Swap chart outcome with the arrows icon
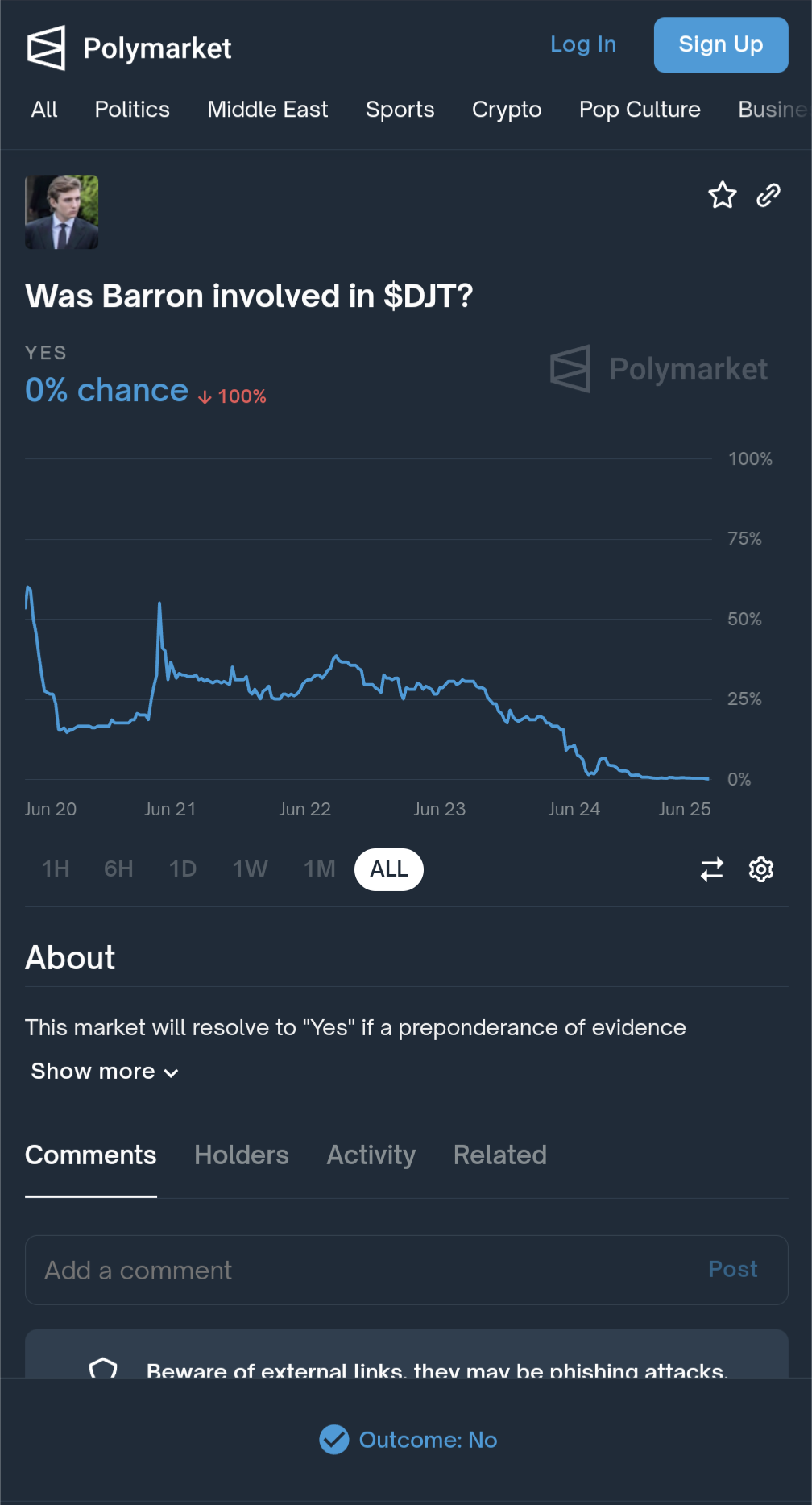 coord(712,869)
